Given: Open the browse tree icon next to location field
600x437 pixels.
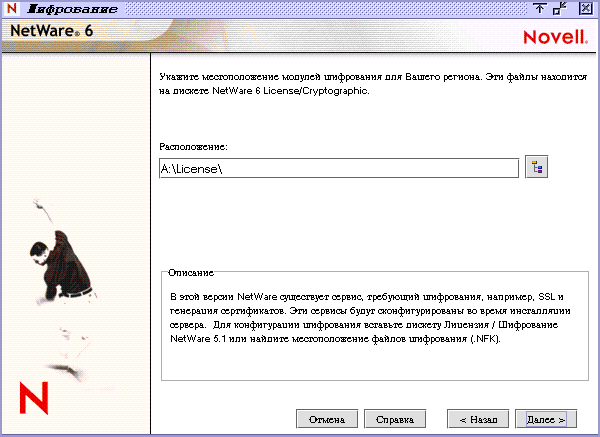Looking at the screenshot, I should (536, 167).
